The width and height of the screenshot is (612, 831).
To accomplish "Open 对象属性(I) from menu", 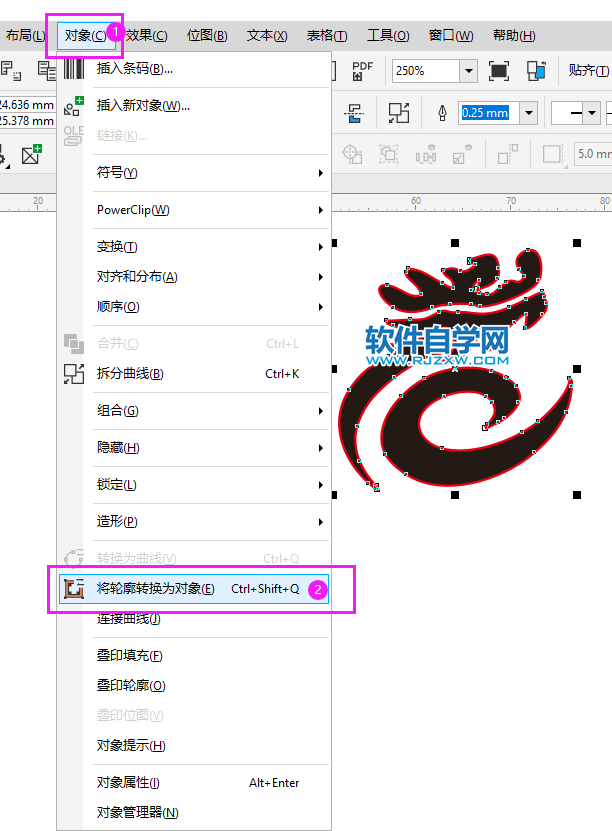I will (x=194, y=783).
